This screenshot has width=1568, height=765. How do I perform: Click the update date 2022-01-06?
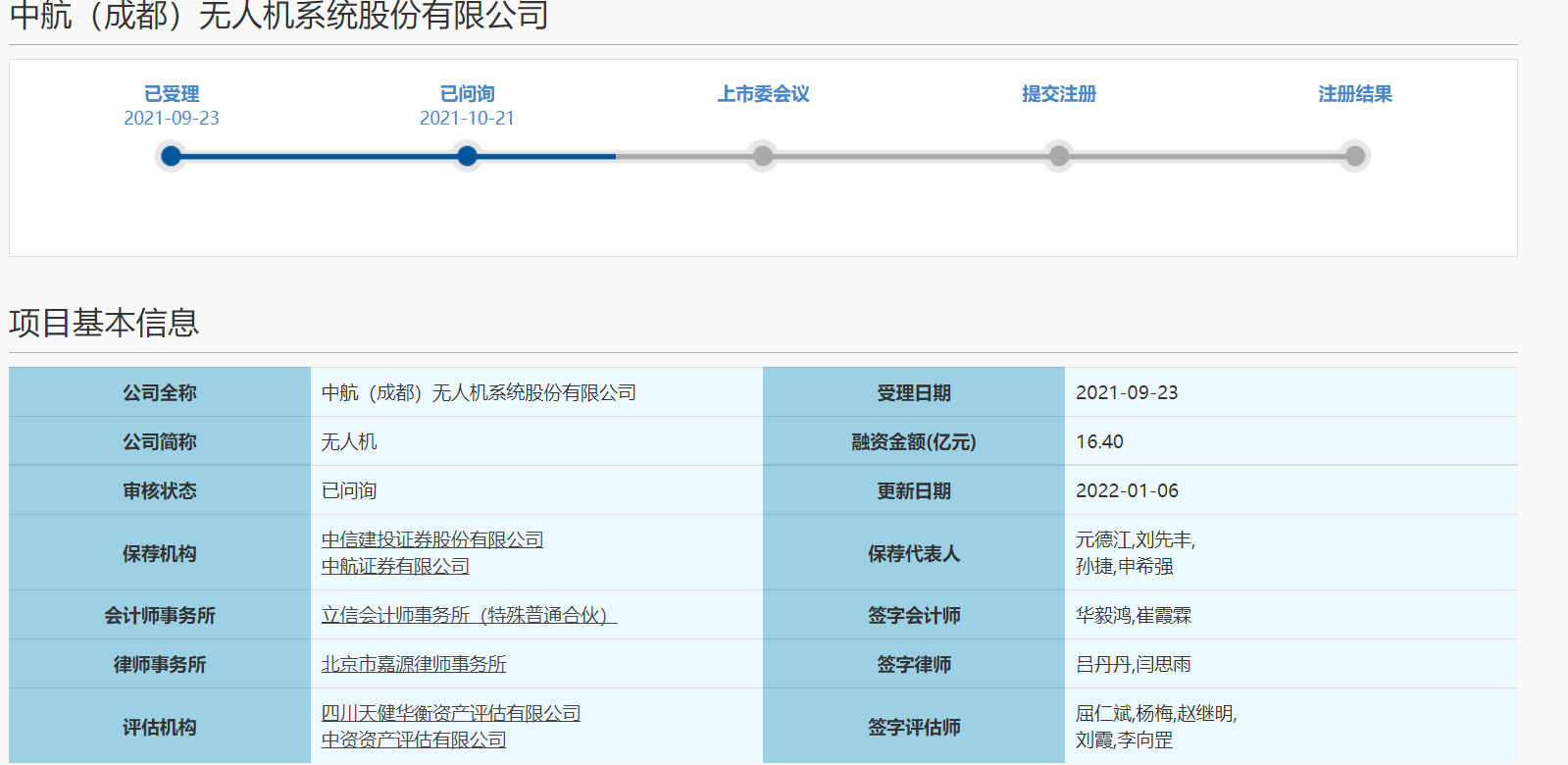(x=1127, y=491)
